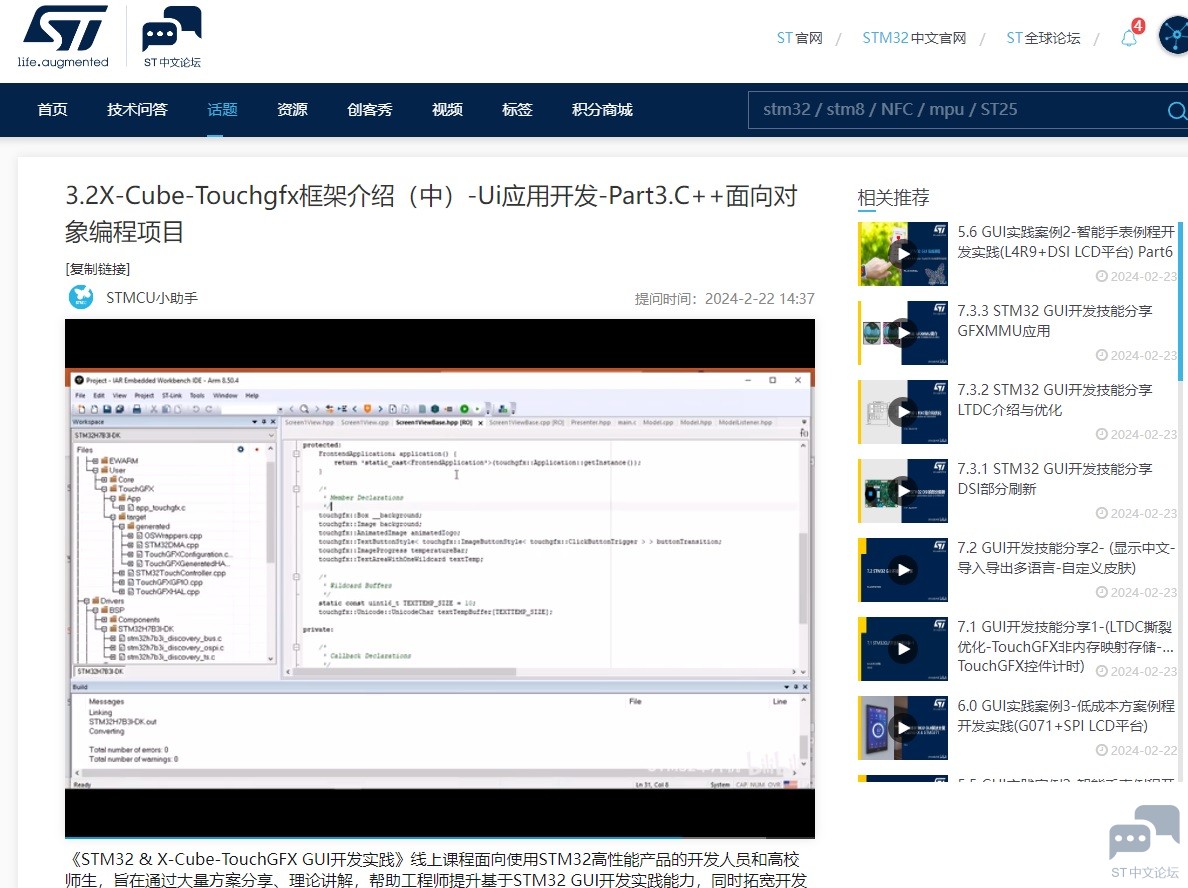Screen dimensions: 1188x888
Task: Click the floating ST中文论坛 chat icon
Action: point(1144,841)
